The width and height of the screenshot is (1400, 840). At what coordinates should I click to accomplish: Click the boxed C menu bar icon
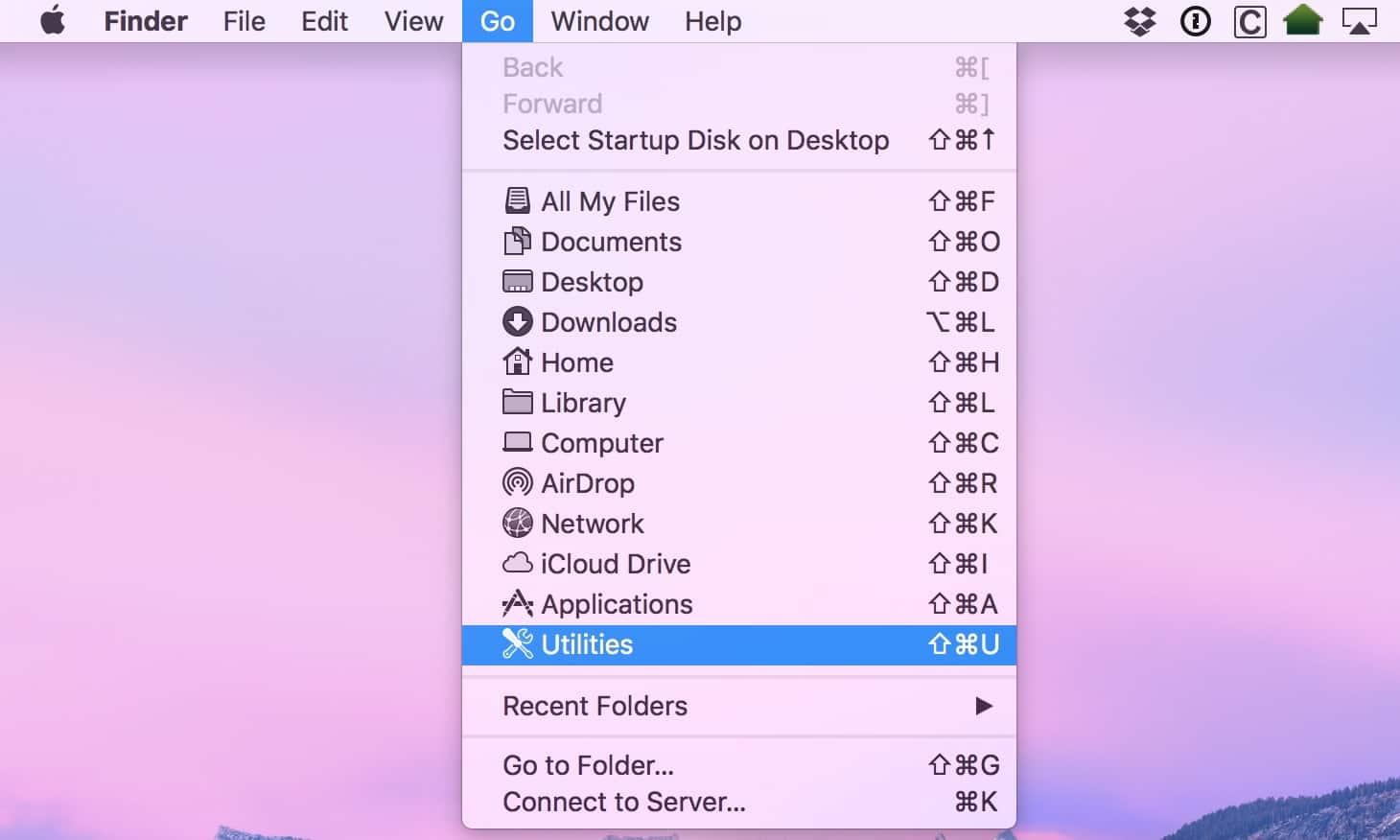[x=1248, y=21]
